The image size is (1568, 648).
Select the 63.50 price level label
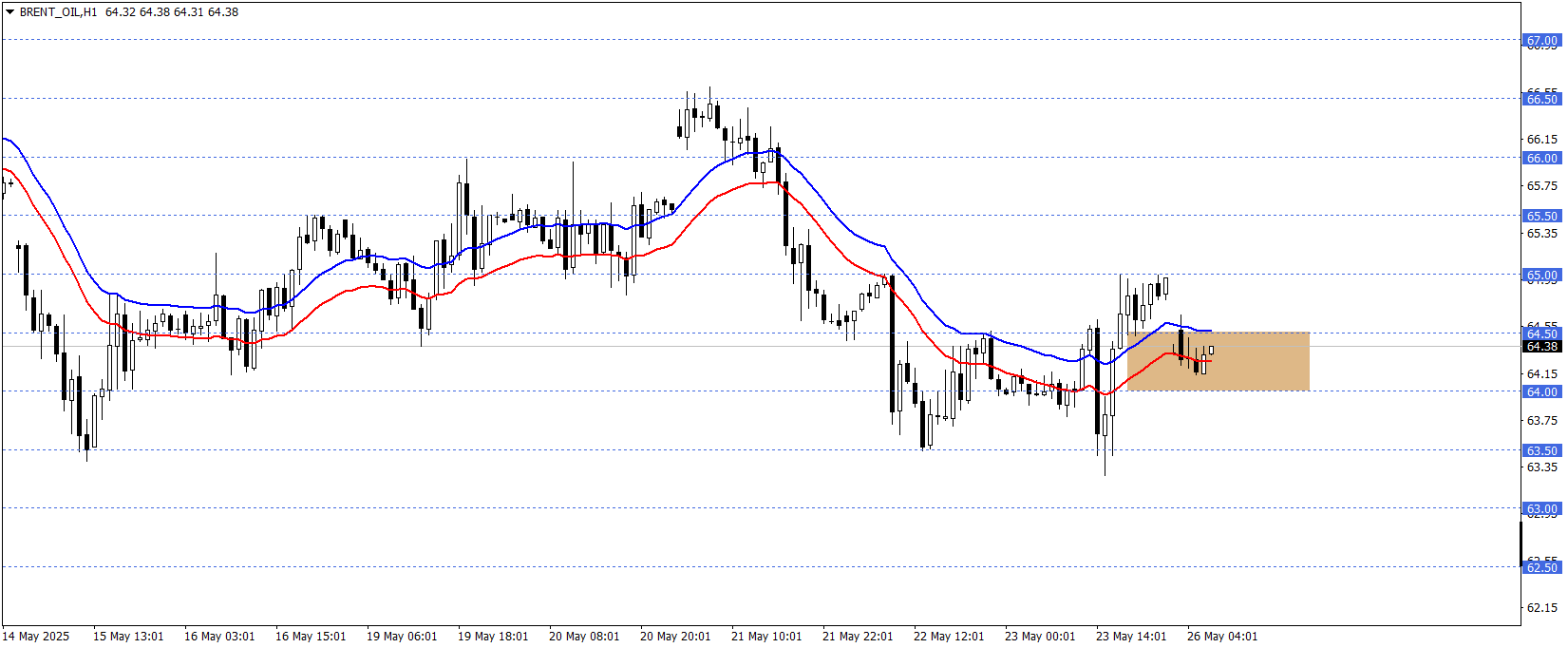1541,450
